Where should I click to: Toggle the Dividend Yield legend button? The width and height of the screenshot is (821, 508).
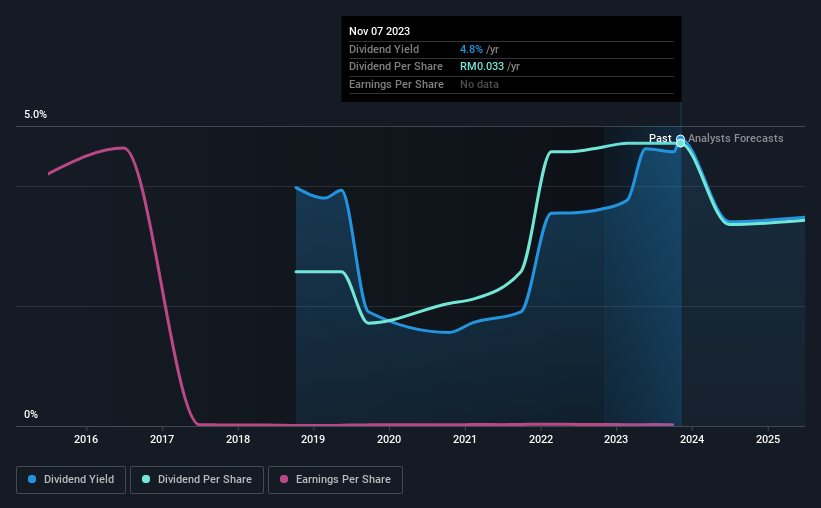(71, 480)
